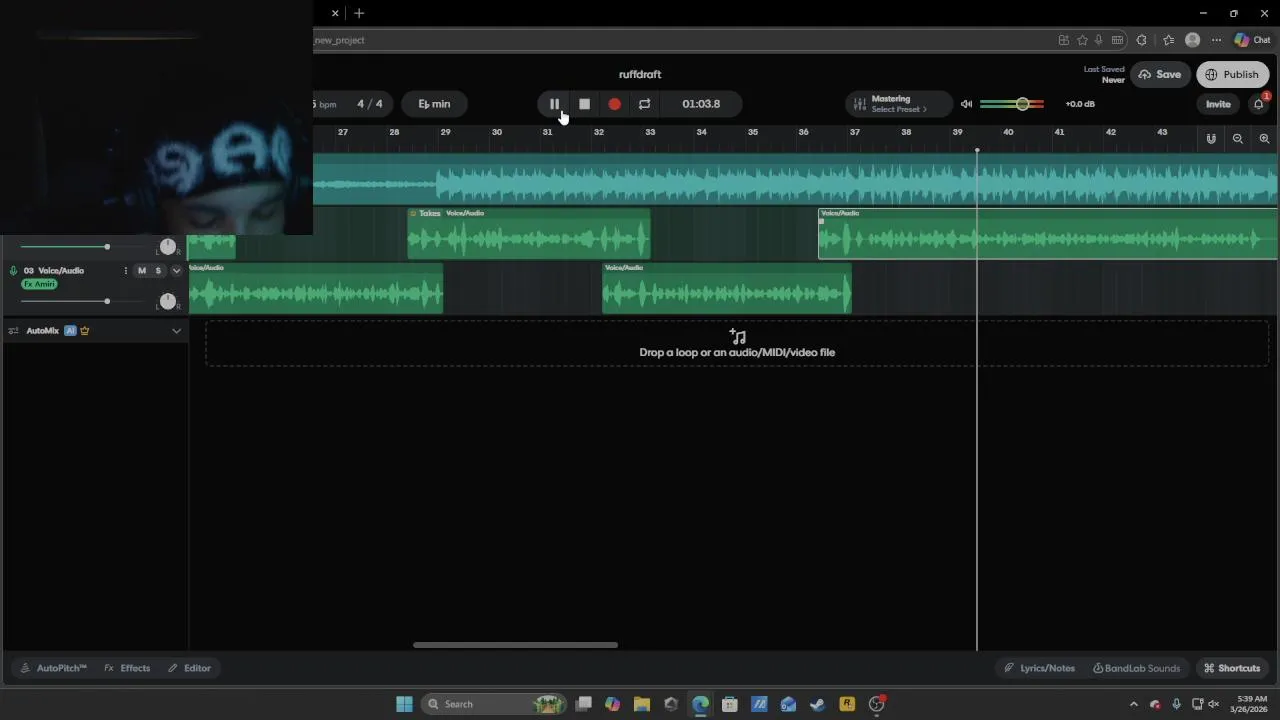Click the taskbar Search box
Image resolution: width=1280 pixels, height=720 pixels.
pos(494,704)
